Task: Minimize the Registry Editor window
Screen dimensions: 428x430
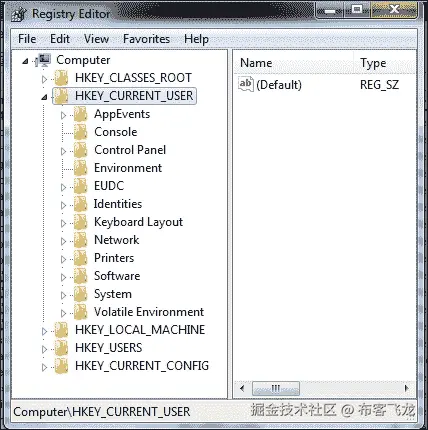Action: tap(330, 11)
